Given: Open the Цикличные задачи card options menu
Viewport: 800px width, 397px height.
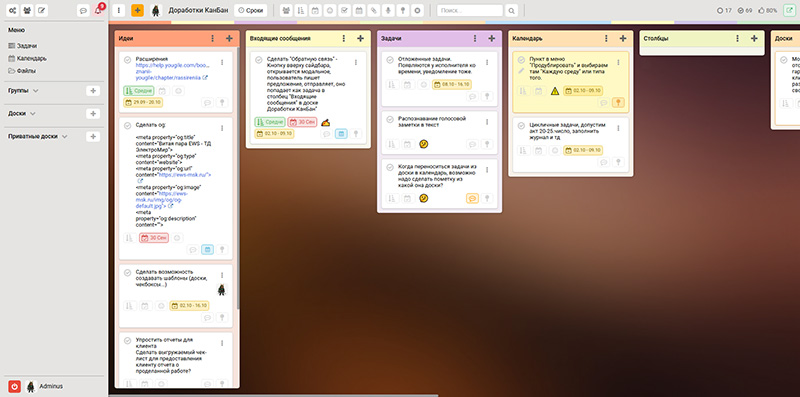Looking at the screenshot, I should (618, 128).
